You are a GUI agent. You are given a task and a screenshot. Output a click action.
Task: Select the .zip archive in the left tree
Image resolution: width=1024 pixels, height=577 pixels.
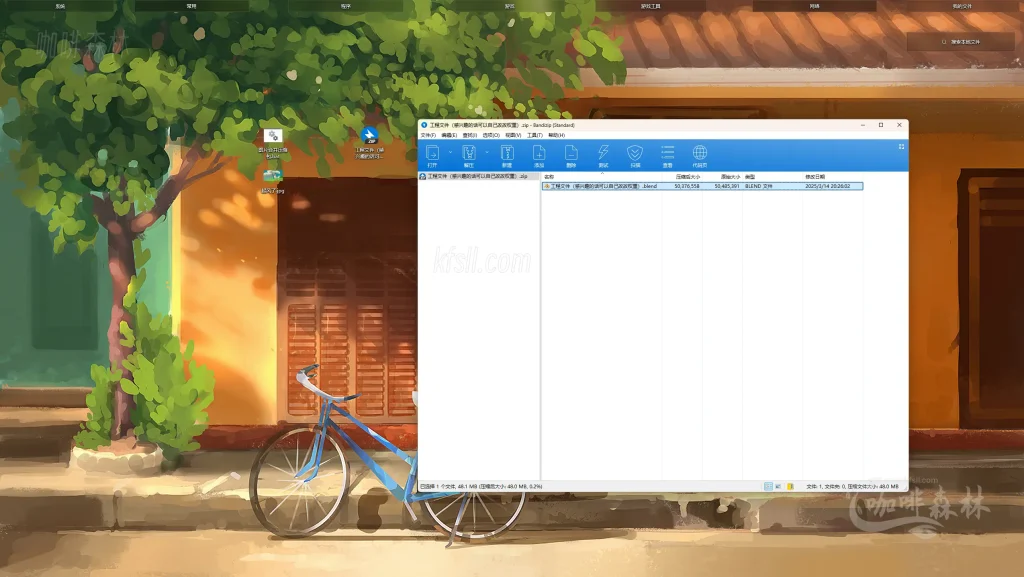[475, 176]
